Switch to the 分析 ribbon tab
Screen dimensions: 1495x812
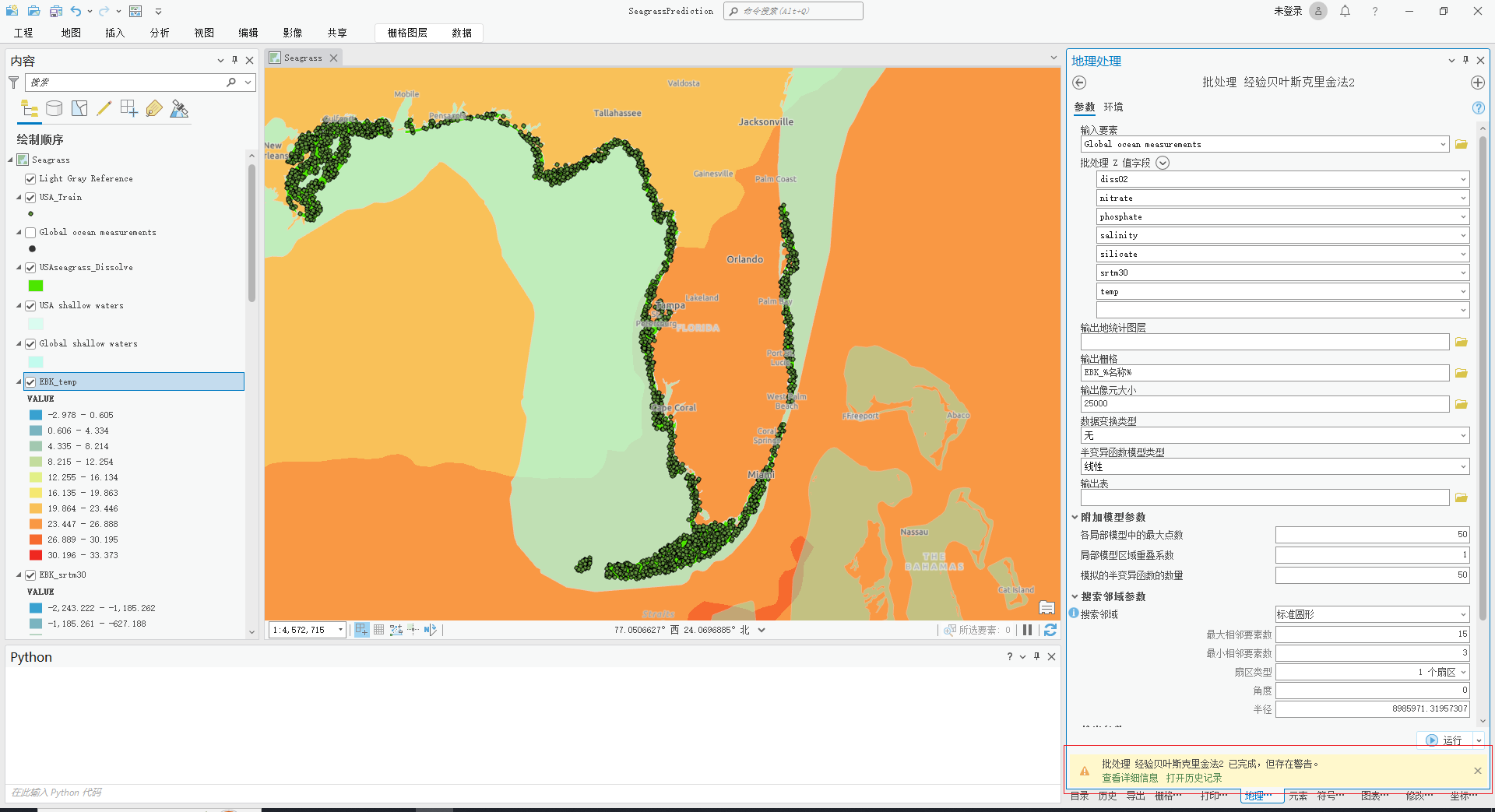pyautogui.click(x=159, y=32)
